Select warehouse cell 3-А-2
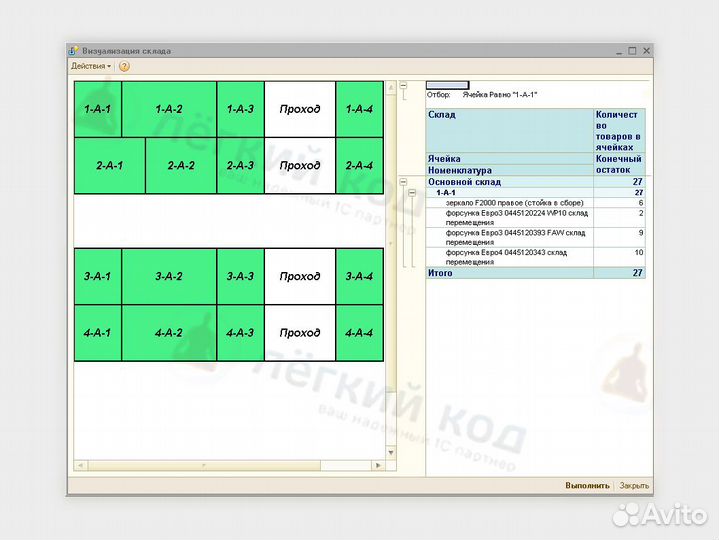The image size is (719, 540). coord(168,276)
